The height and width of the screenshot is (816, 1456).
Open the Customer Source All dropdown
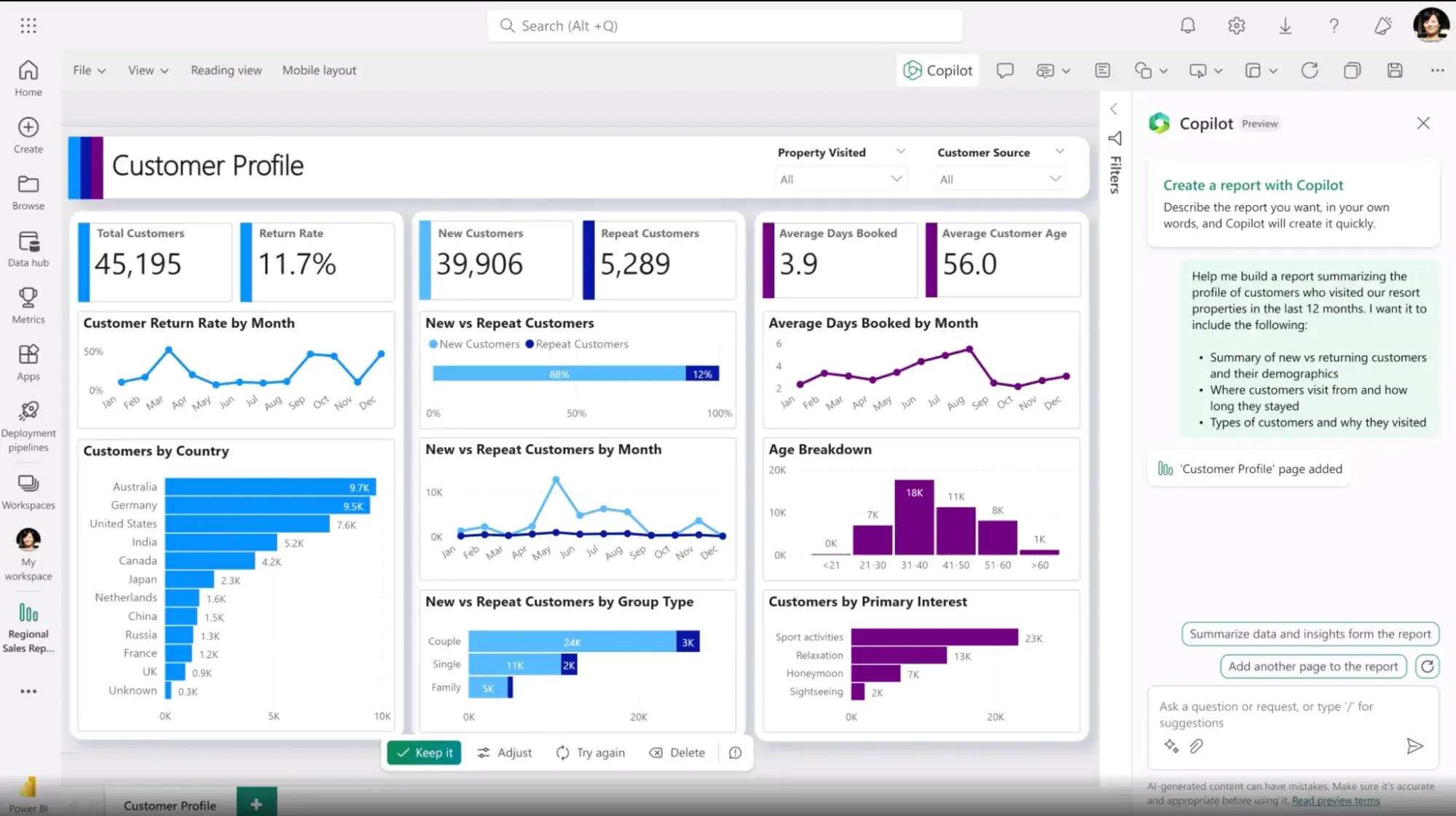pos(999,179)
